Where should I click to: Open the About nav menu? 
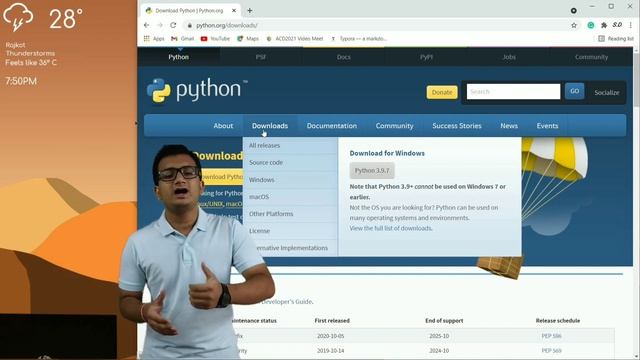(223, 126)
